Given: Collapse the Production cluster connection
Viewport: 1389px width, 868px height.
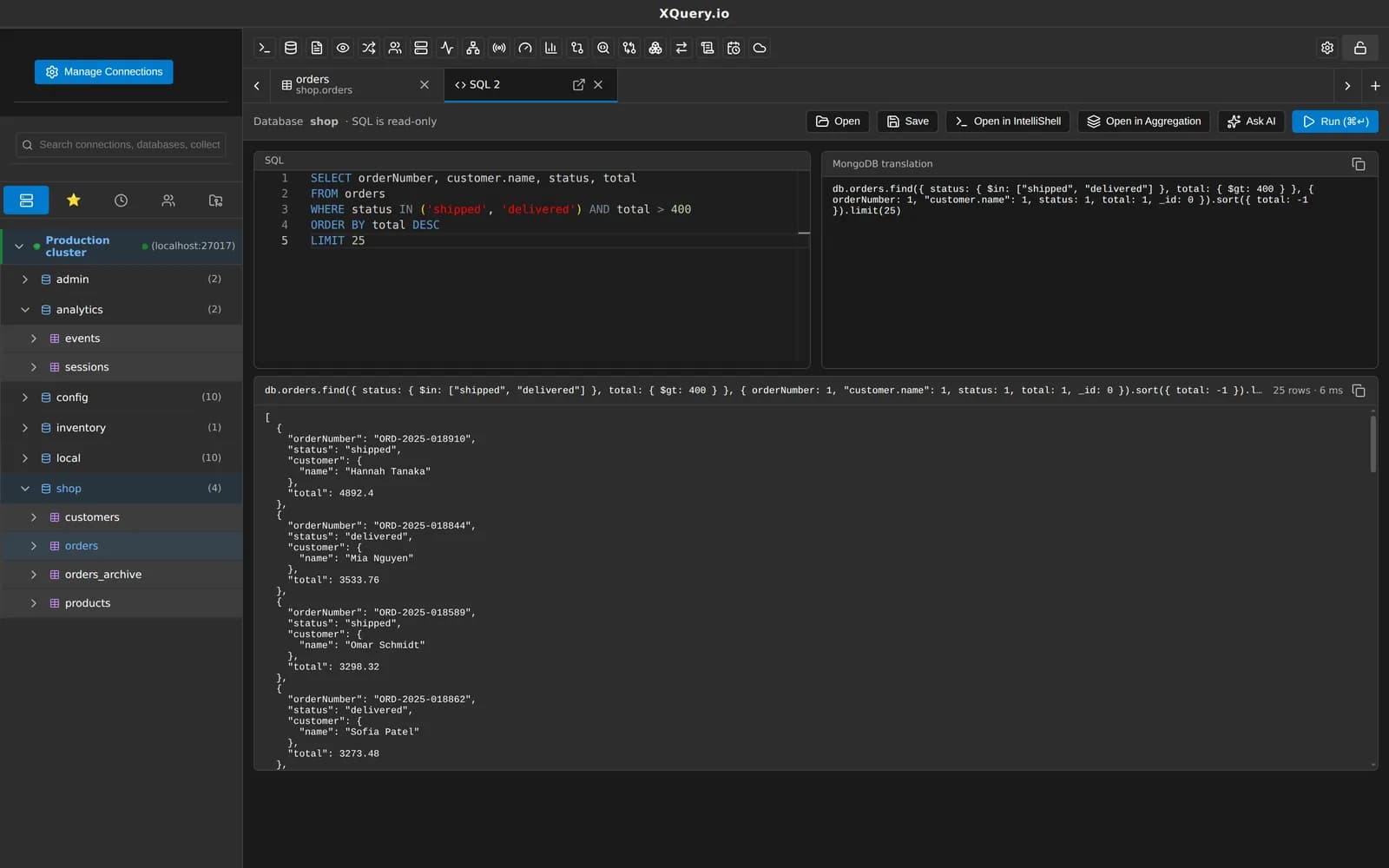Looking at the screenshot, I should (19, 247).
